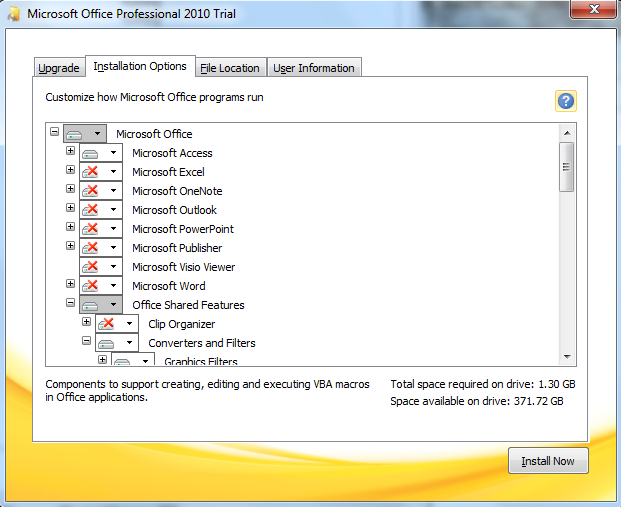This screenshot has height=507, width=621.
Task: Click the feature list scrollbar thumb
Action: (x=567, y=167)
